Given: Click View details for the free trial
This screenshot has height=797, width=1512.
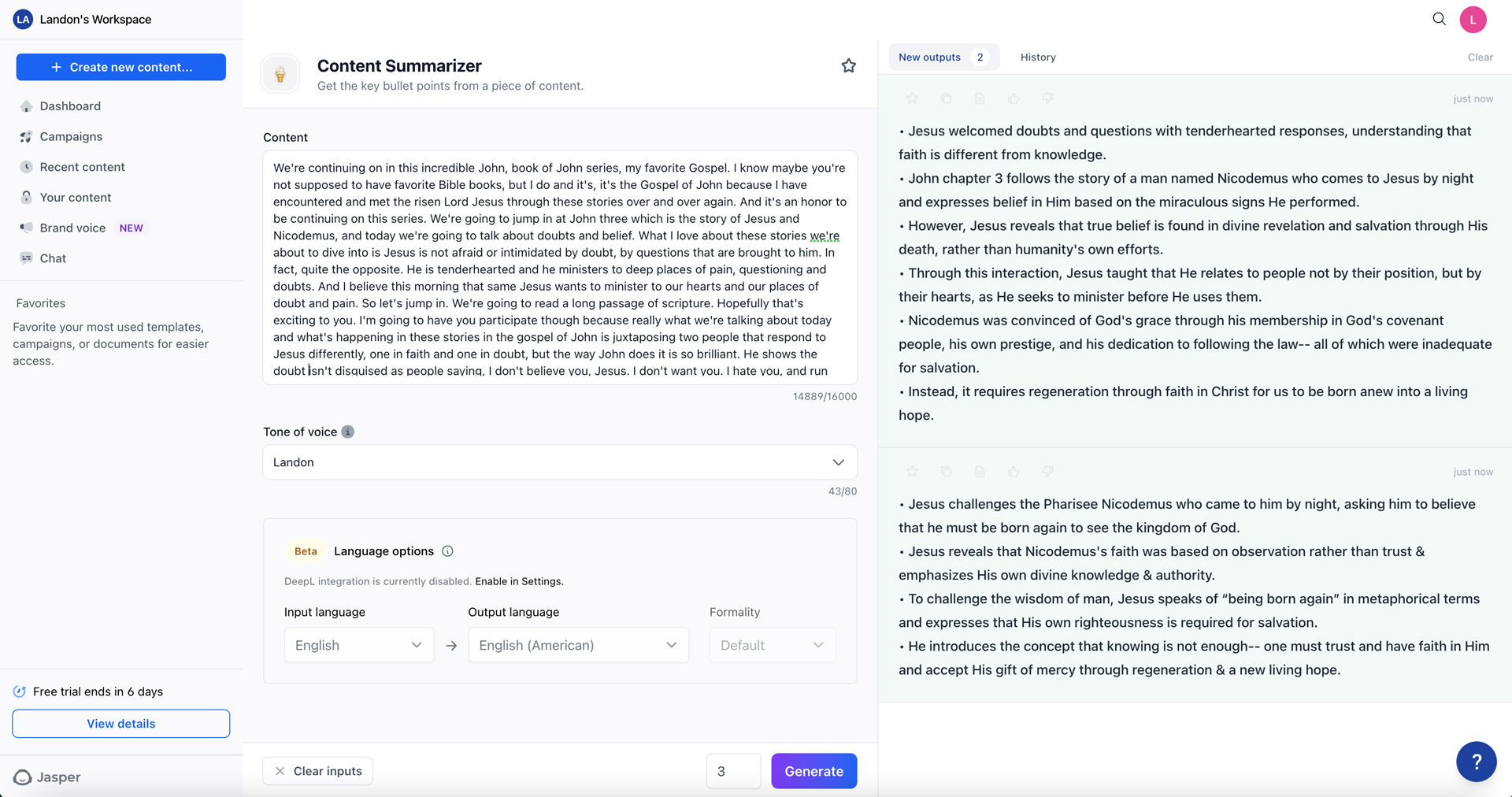Looking at the screenshot, I should (x=121, y=724).
